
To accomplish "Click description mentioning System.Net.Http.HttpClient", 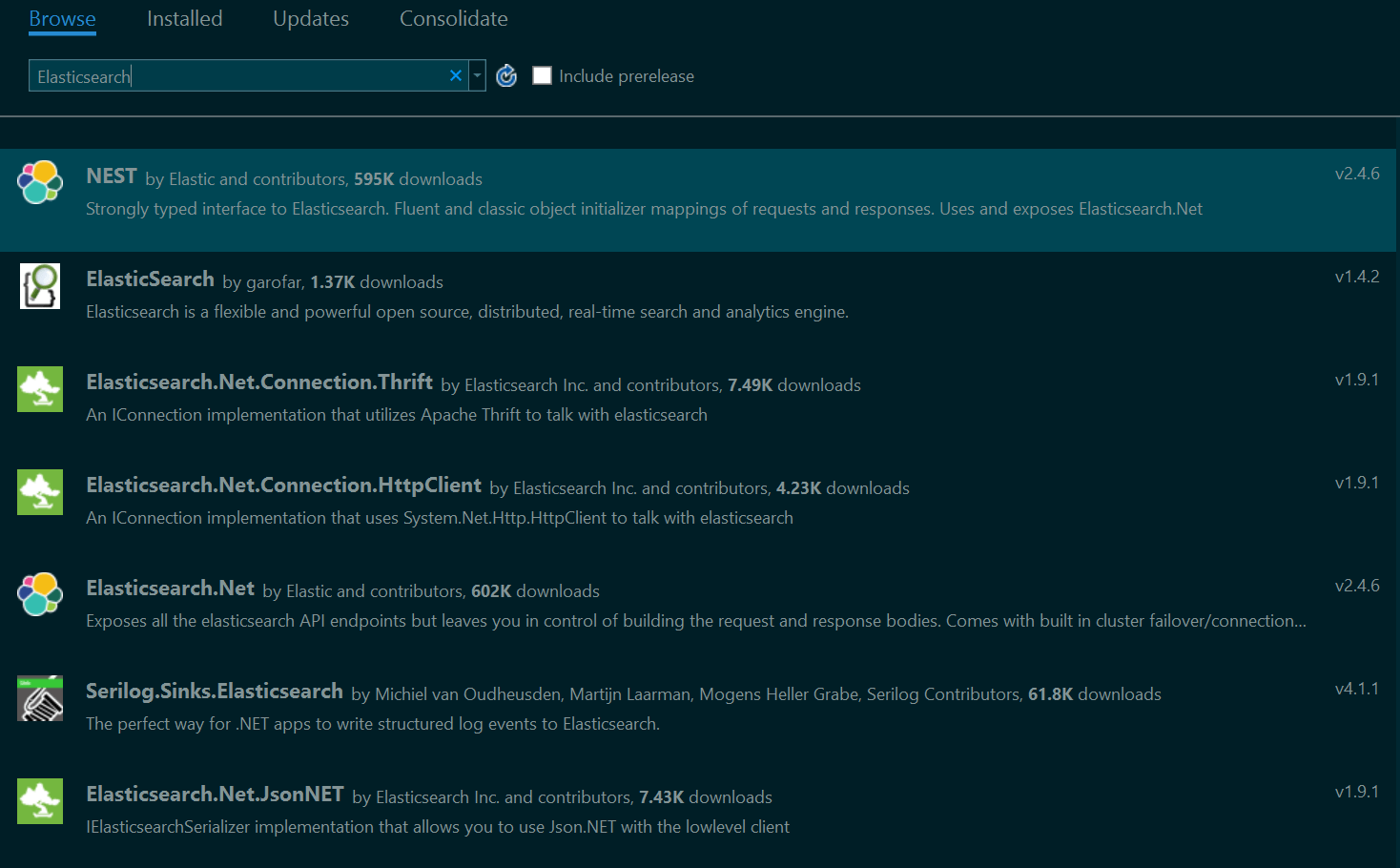I will [440, 518].
